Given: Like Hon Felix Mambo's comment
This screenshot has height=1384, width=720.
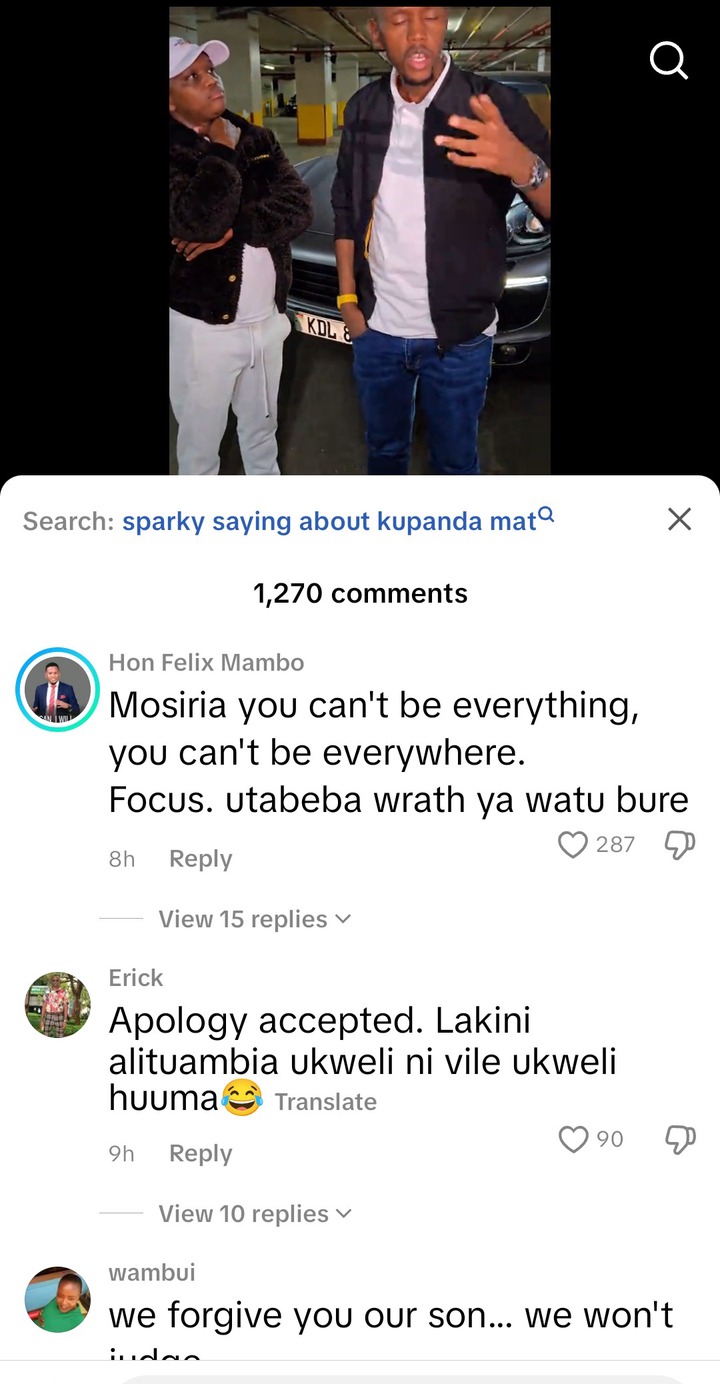Looking at the screenshot, I should click(573, 845).
